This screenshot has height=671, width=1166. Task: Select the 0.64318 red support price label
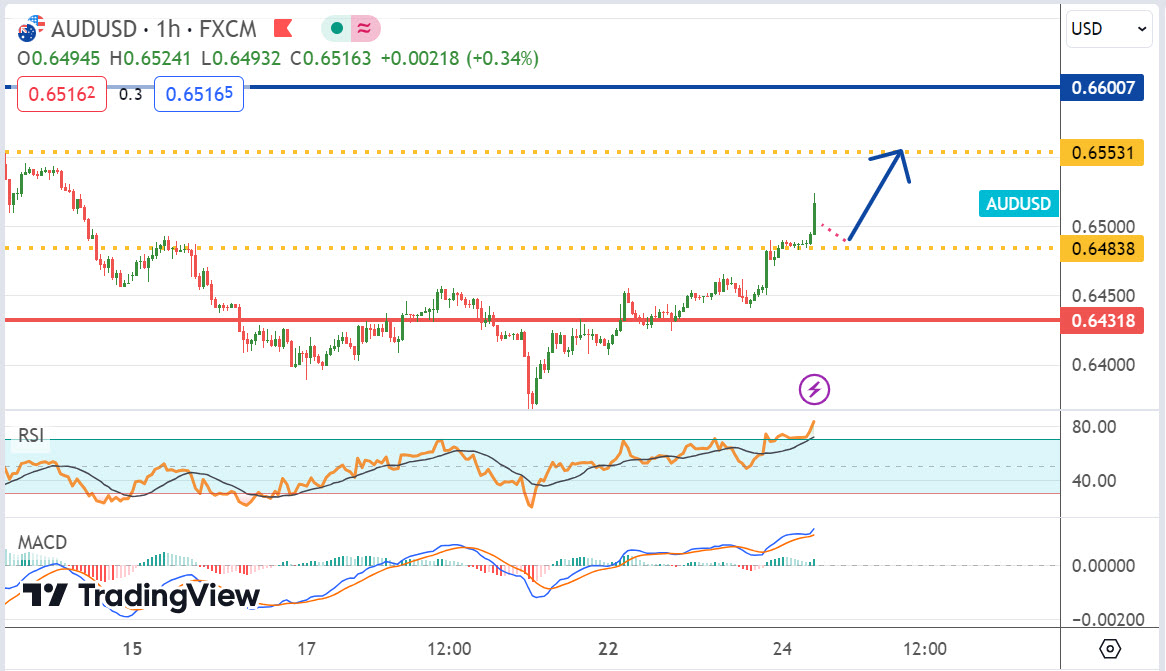[1103, 321]
